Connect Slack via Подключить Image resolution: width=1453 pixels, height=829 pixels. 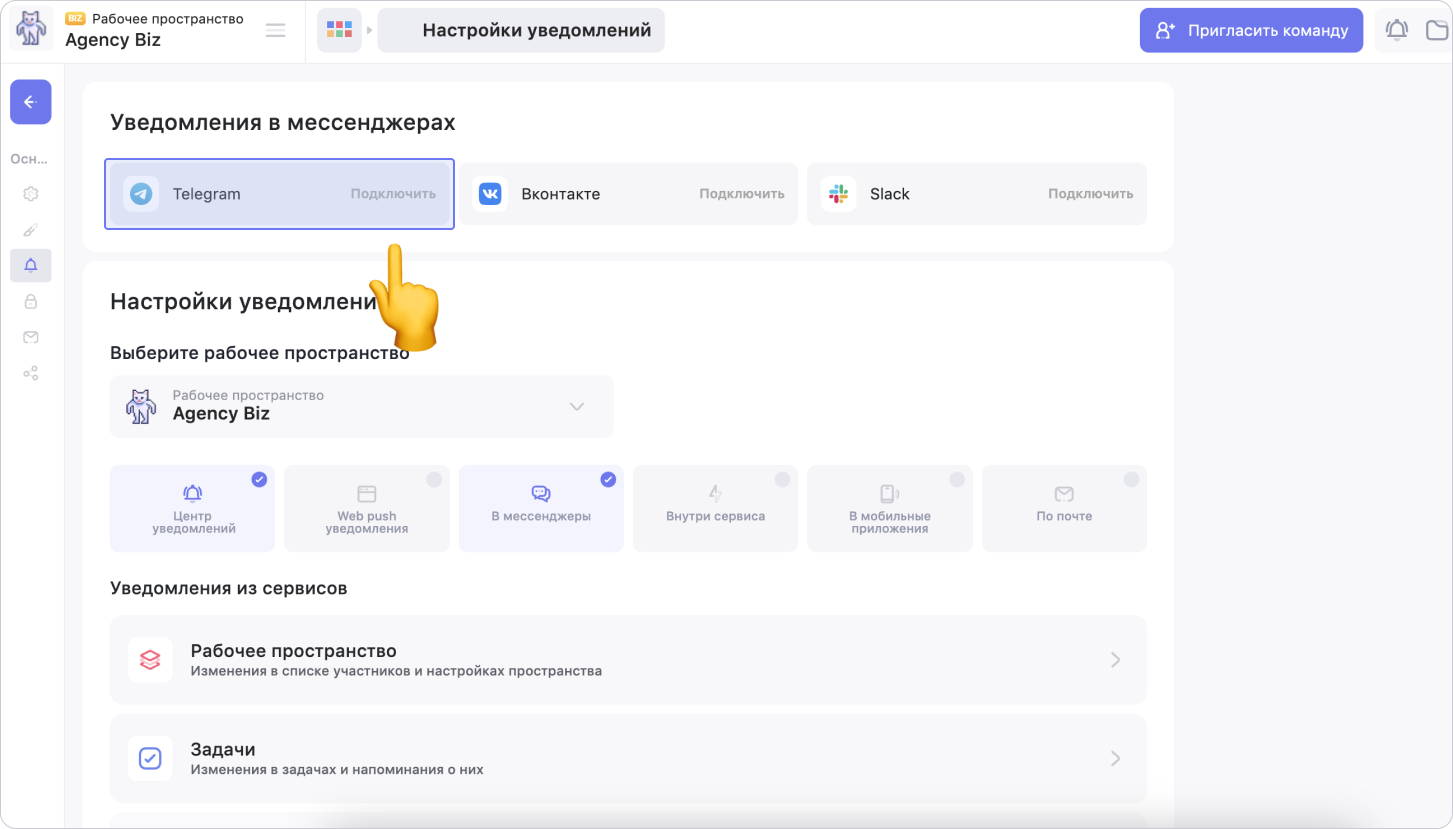1090,194
